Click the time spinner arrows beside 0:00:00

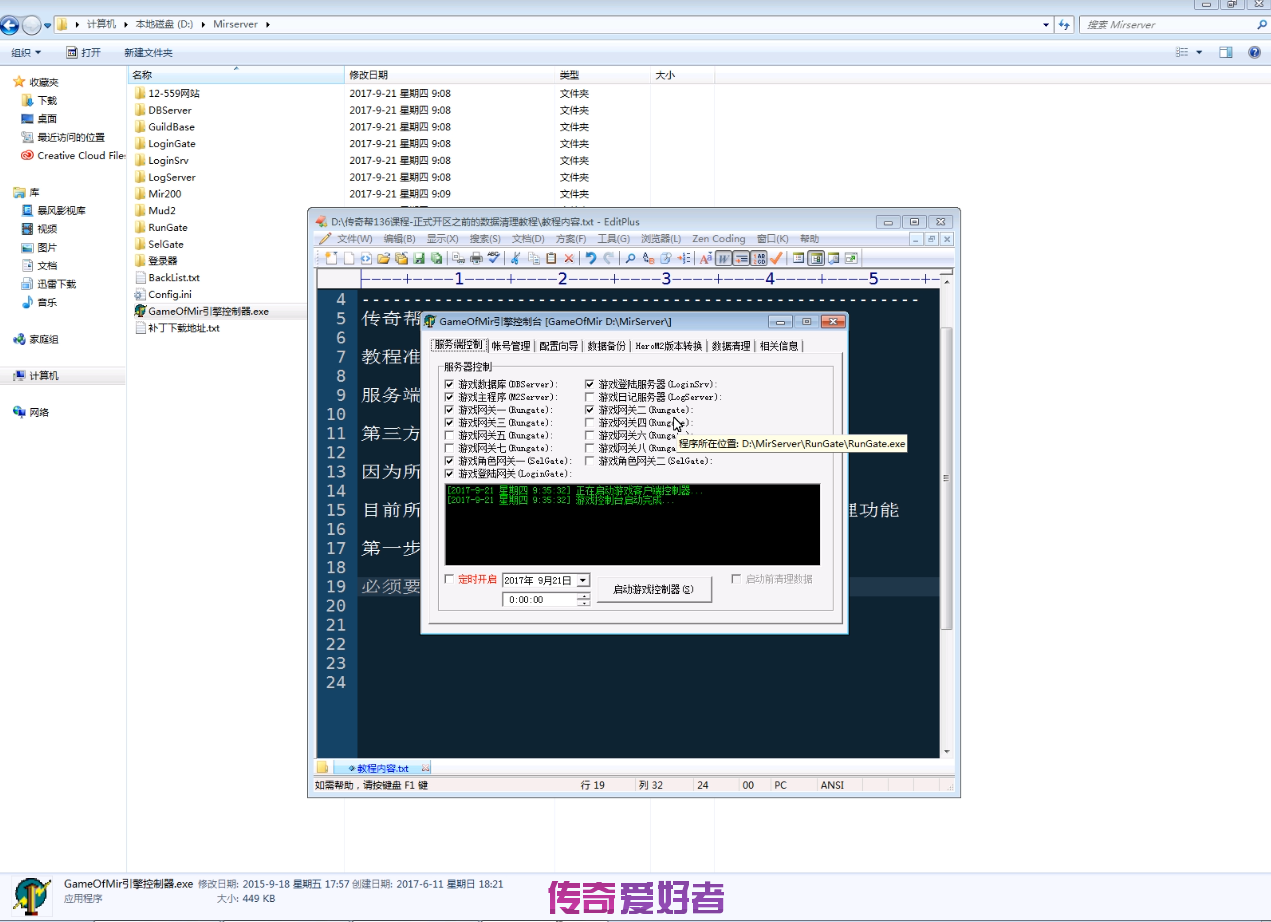pyautogui.click(x=584, y=600)
